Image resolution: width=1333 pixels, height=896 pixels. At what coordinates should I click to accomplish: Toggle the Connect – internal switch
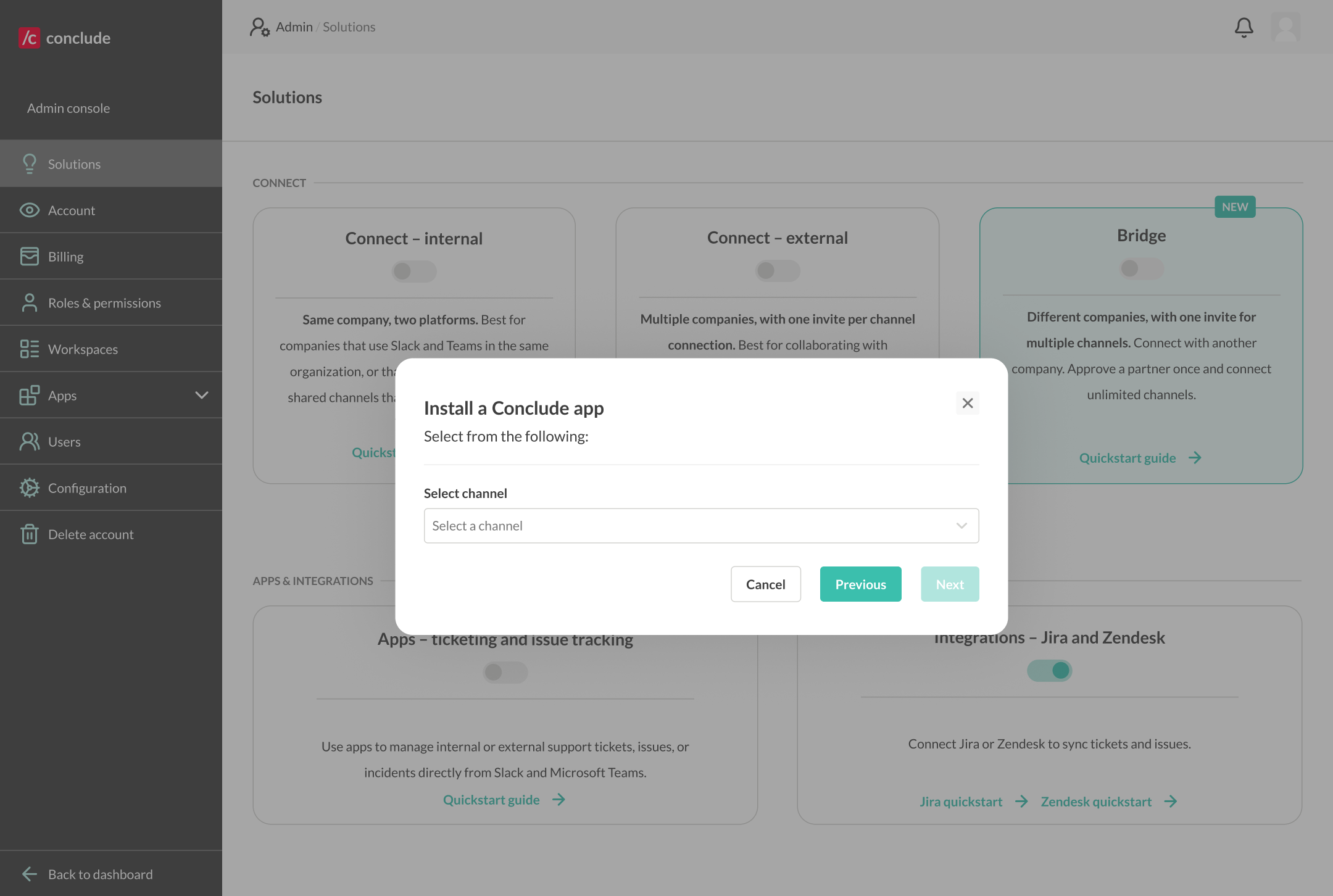tap(414, 271)
